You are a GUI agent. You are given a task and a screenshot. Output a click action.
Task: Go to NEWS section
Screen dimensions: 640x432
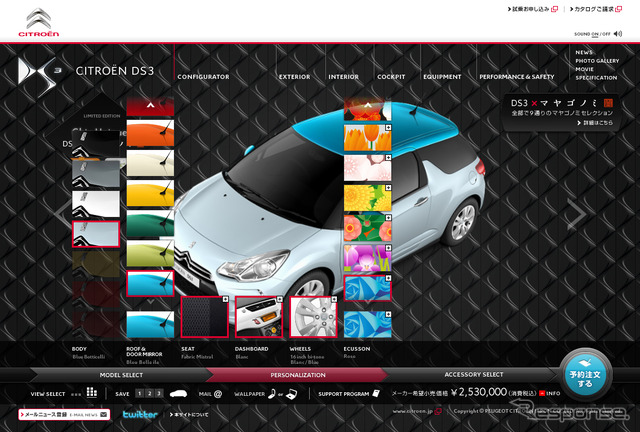[x=584, y=52]
